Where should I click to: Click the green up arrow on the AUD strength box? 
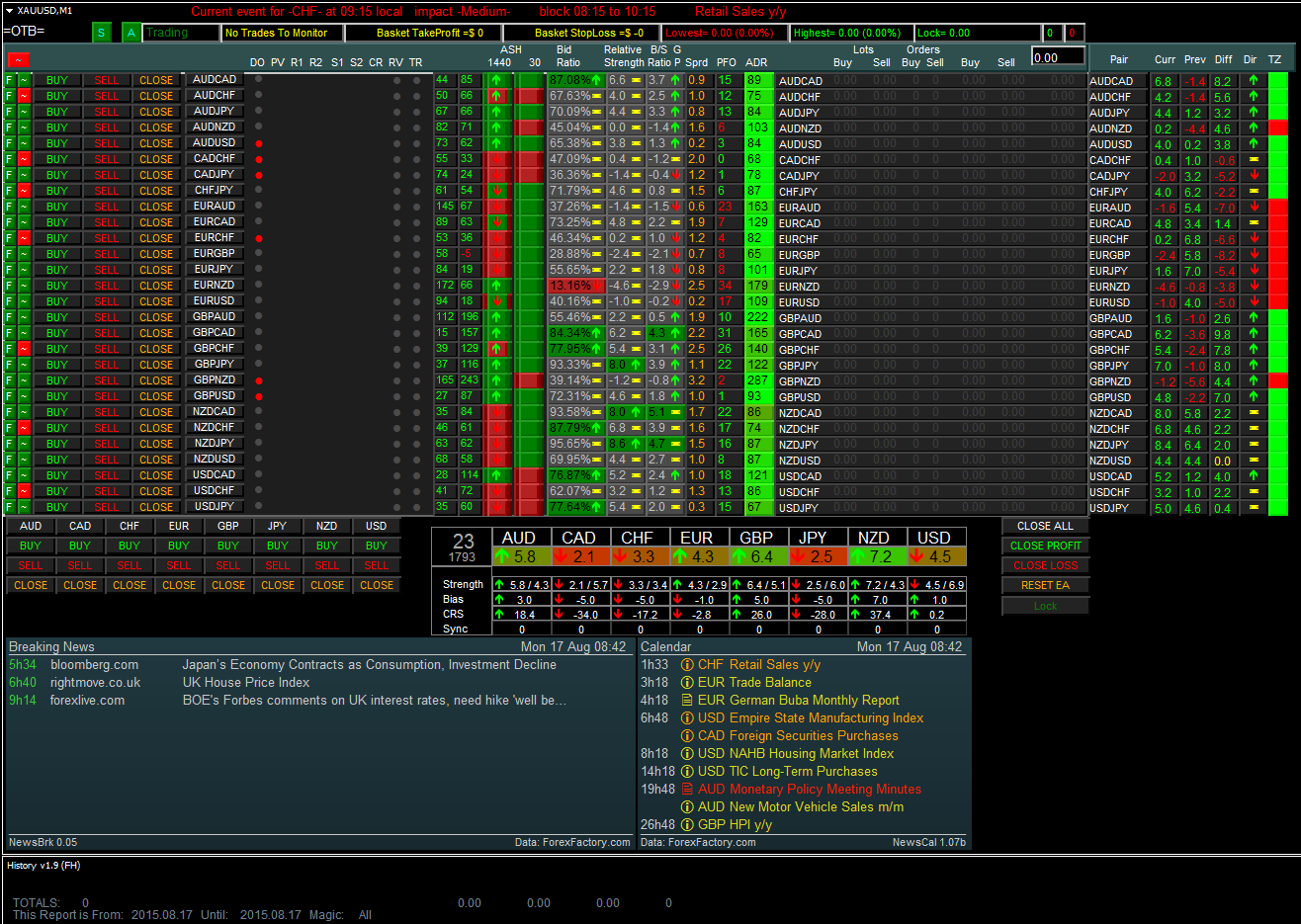[x=504, y=556]
